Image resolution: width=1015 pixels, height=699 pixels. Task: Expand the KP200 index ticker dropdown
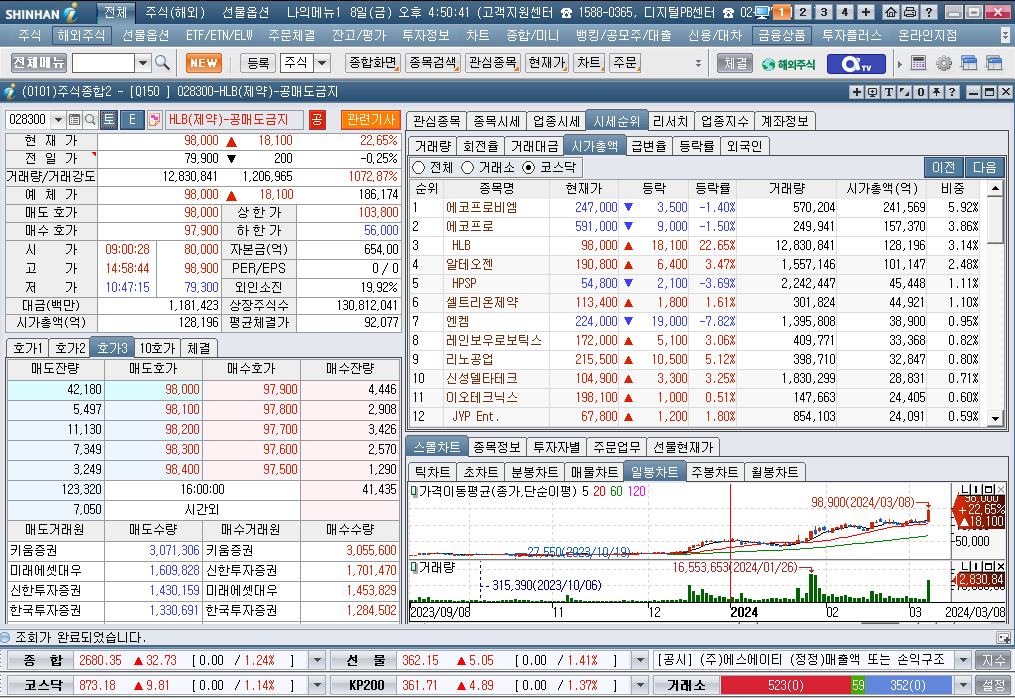pyautogui.click(x=640, y=685)
